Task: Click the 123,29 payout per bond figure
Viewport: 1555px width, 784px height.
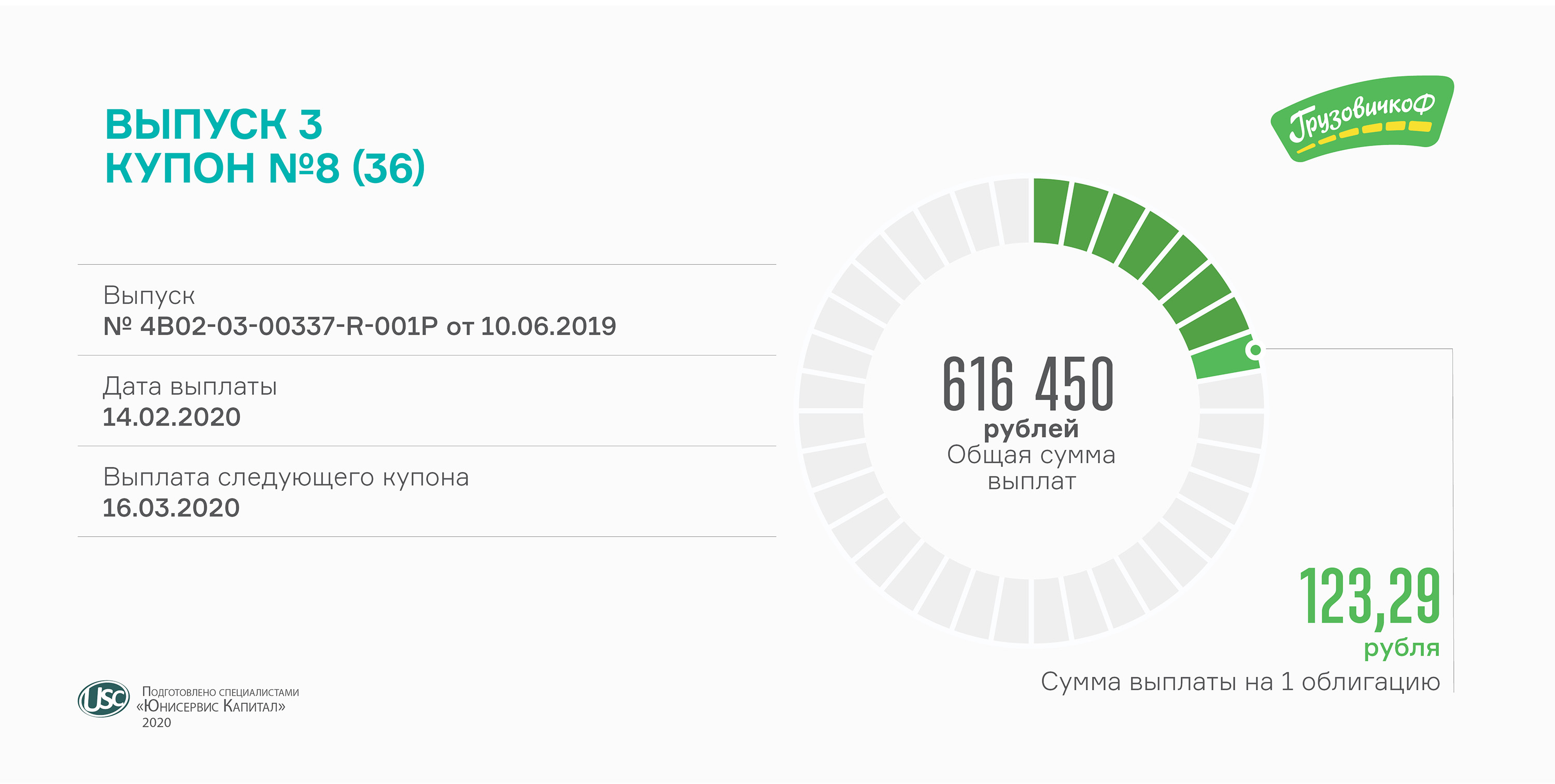Action: pos(1369,596)
